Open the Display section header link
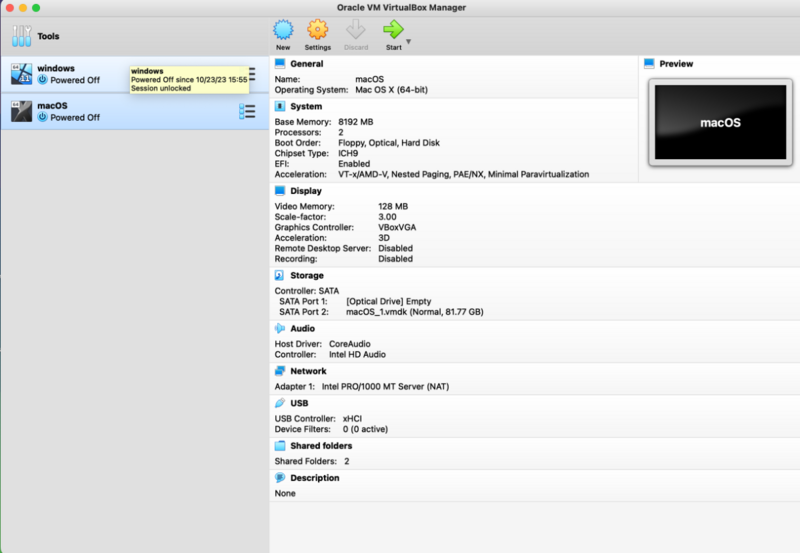This screenshot has width=800, height=553. click(x=307, y=190)
